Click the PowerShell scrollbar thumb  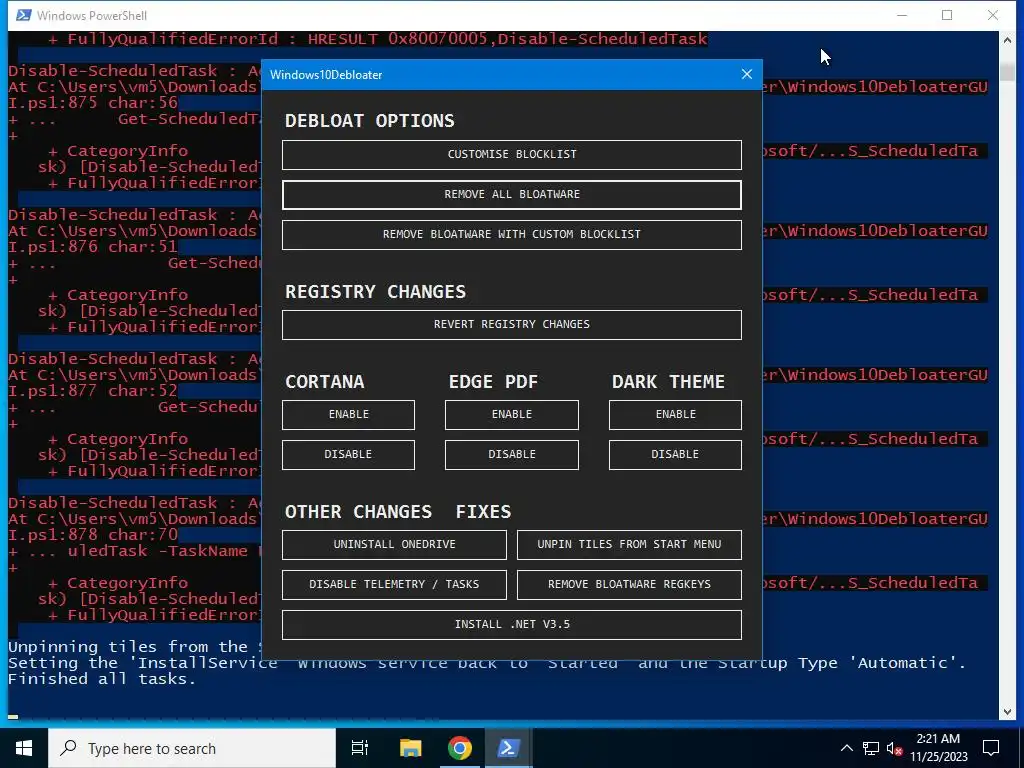pos(1006,71)
